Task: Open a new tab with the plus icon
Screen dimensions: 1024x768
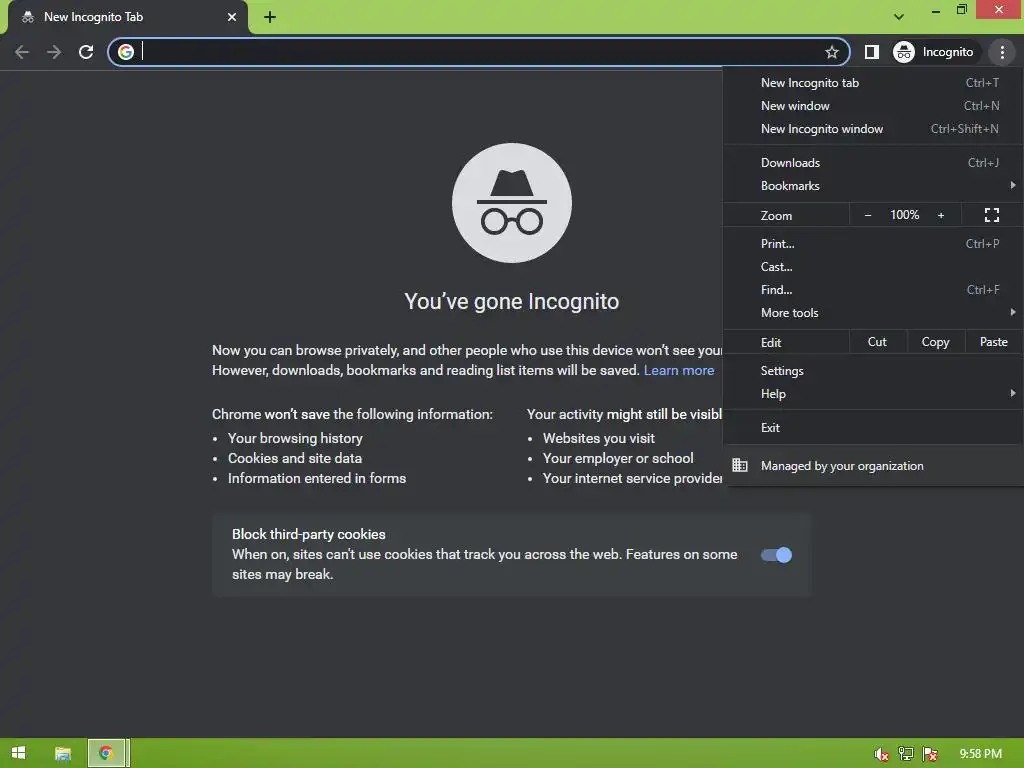Action: [x=270, y=17]
